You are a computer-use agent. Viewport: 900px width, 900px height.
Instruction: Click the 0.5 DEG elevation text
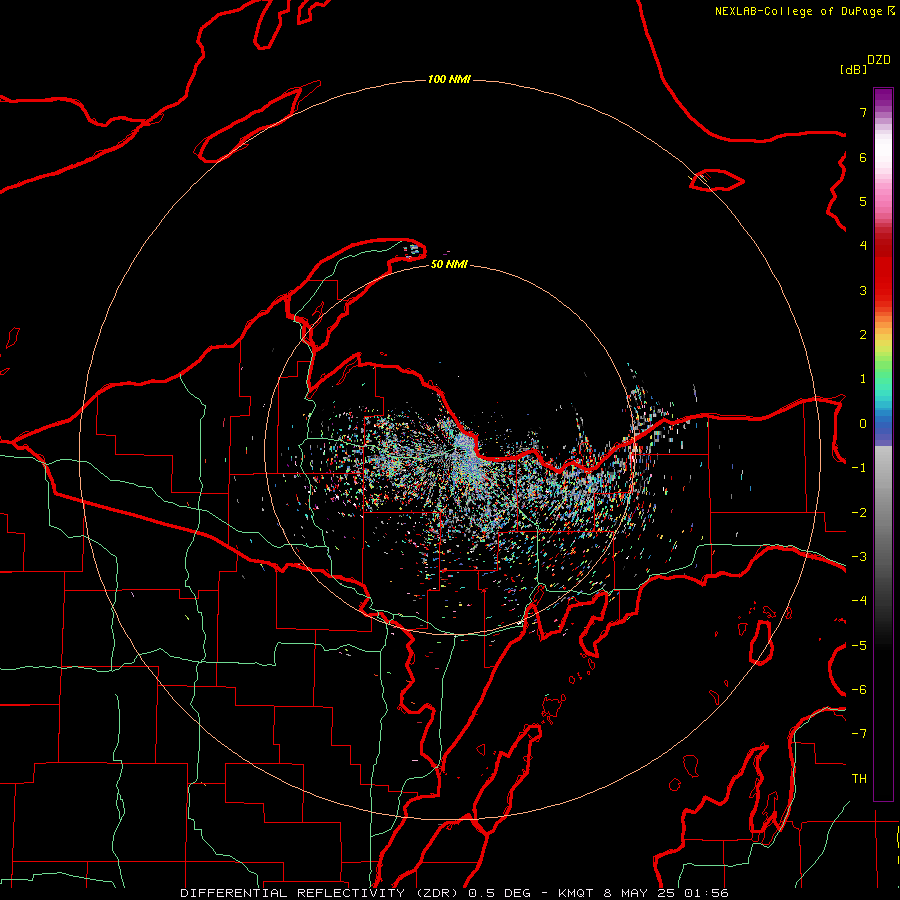point(503,893)
